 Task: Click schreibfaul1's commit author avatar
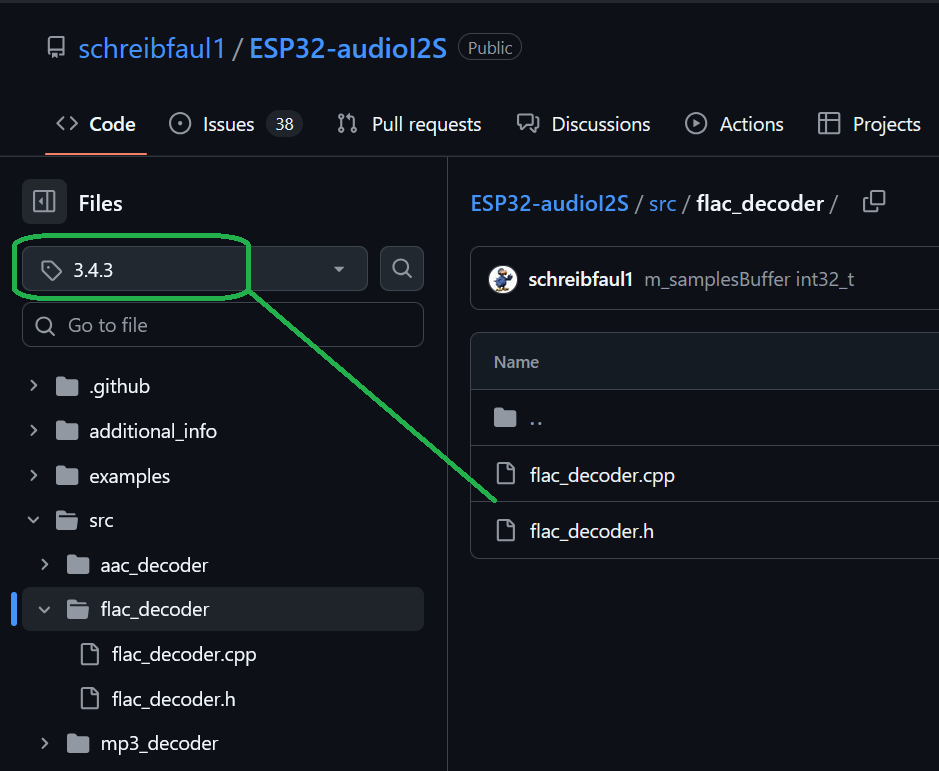click(x=502, y=279)
